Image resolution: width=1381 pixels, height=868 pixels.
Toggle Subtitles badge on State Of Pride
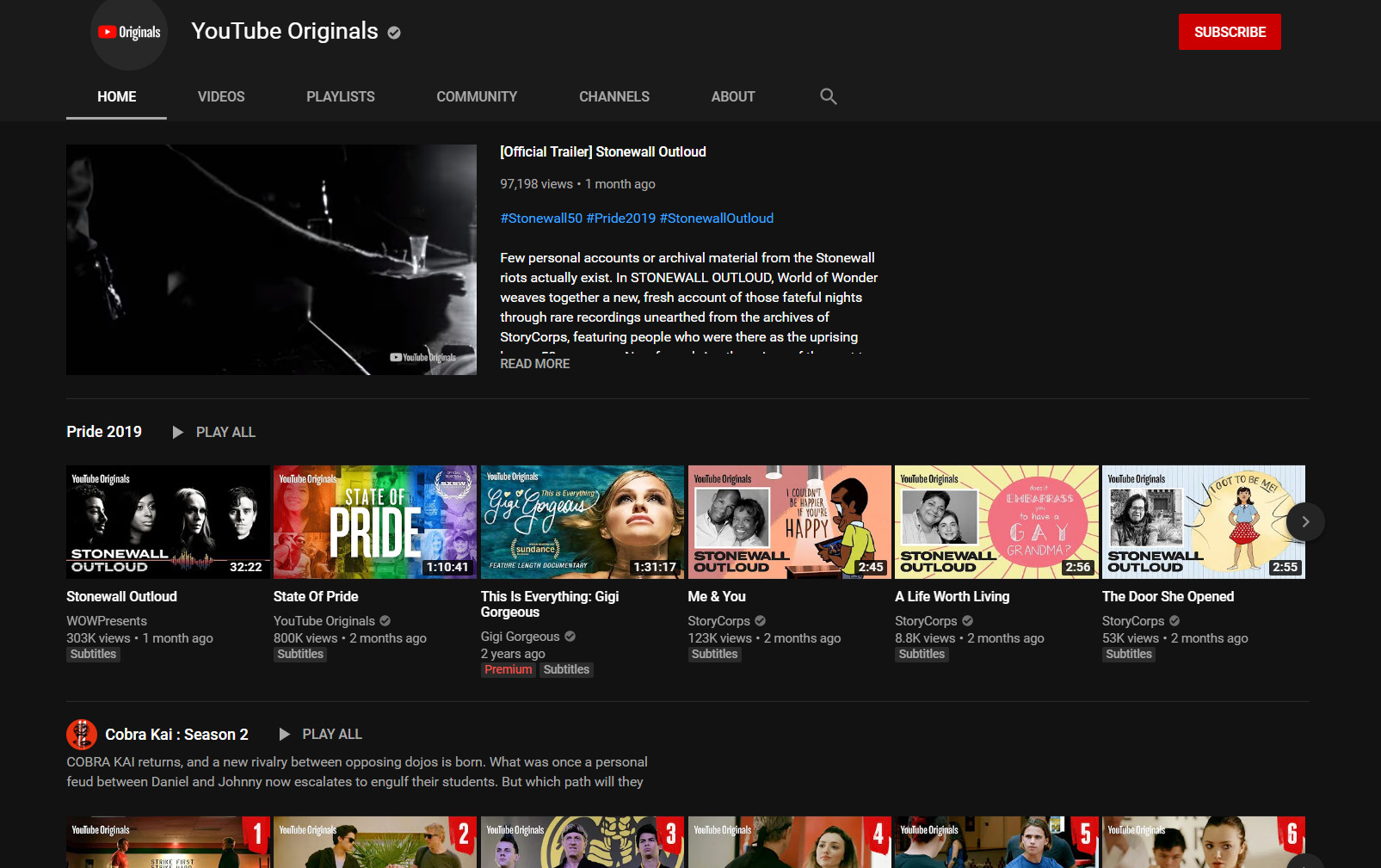299,654
